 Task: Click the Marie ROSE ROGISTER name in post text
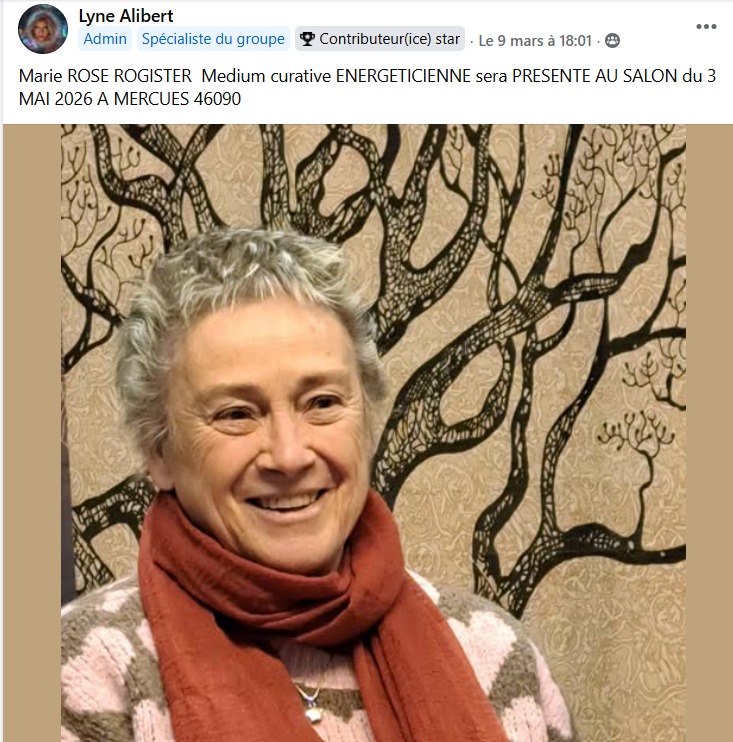click(105, 76)
